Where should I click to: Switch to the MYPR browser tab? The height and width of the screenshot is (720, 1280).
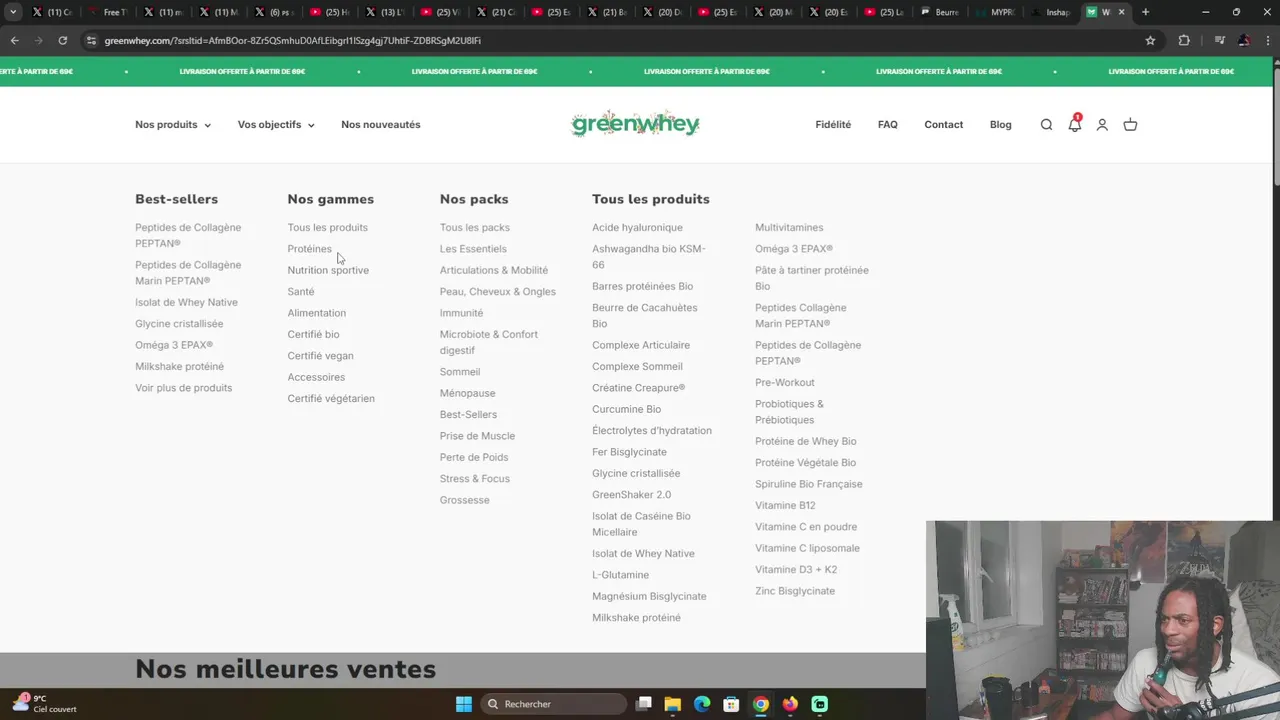(995, 12)
